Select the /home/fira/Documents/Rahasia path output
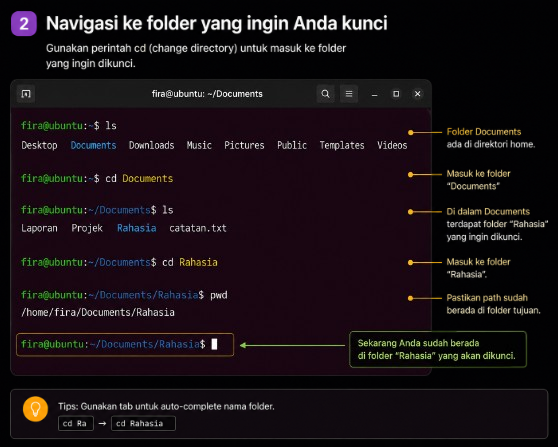Viewport: 558px width, 447px height. (98, 312)
